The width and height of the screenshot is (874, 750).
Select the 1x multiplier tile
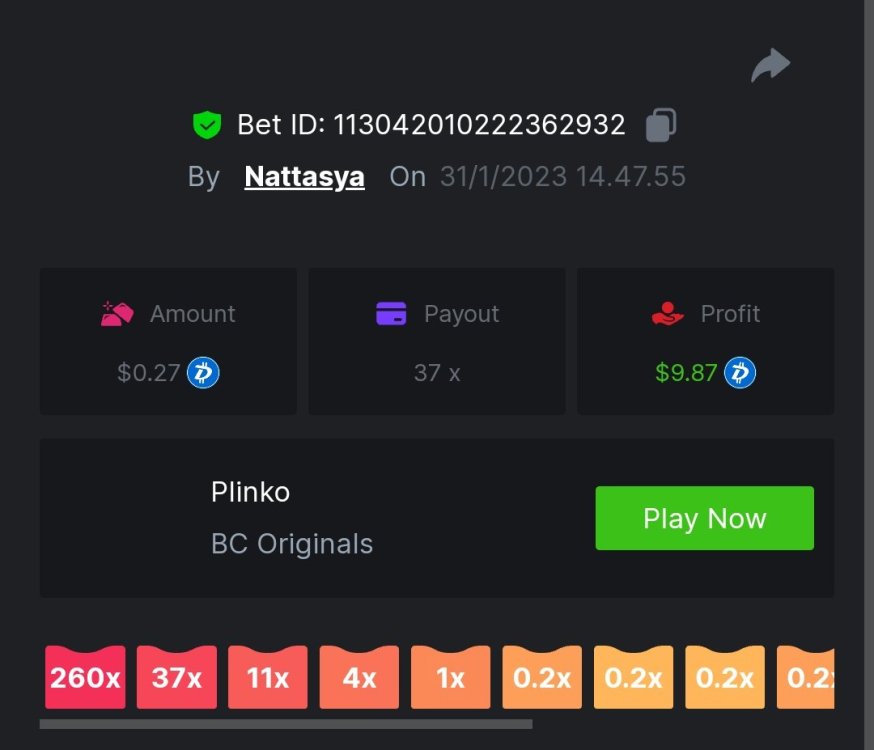(x=450, y=678)
